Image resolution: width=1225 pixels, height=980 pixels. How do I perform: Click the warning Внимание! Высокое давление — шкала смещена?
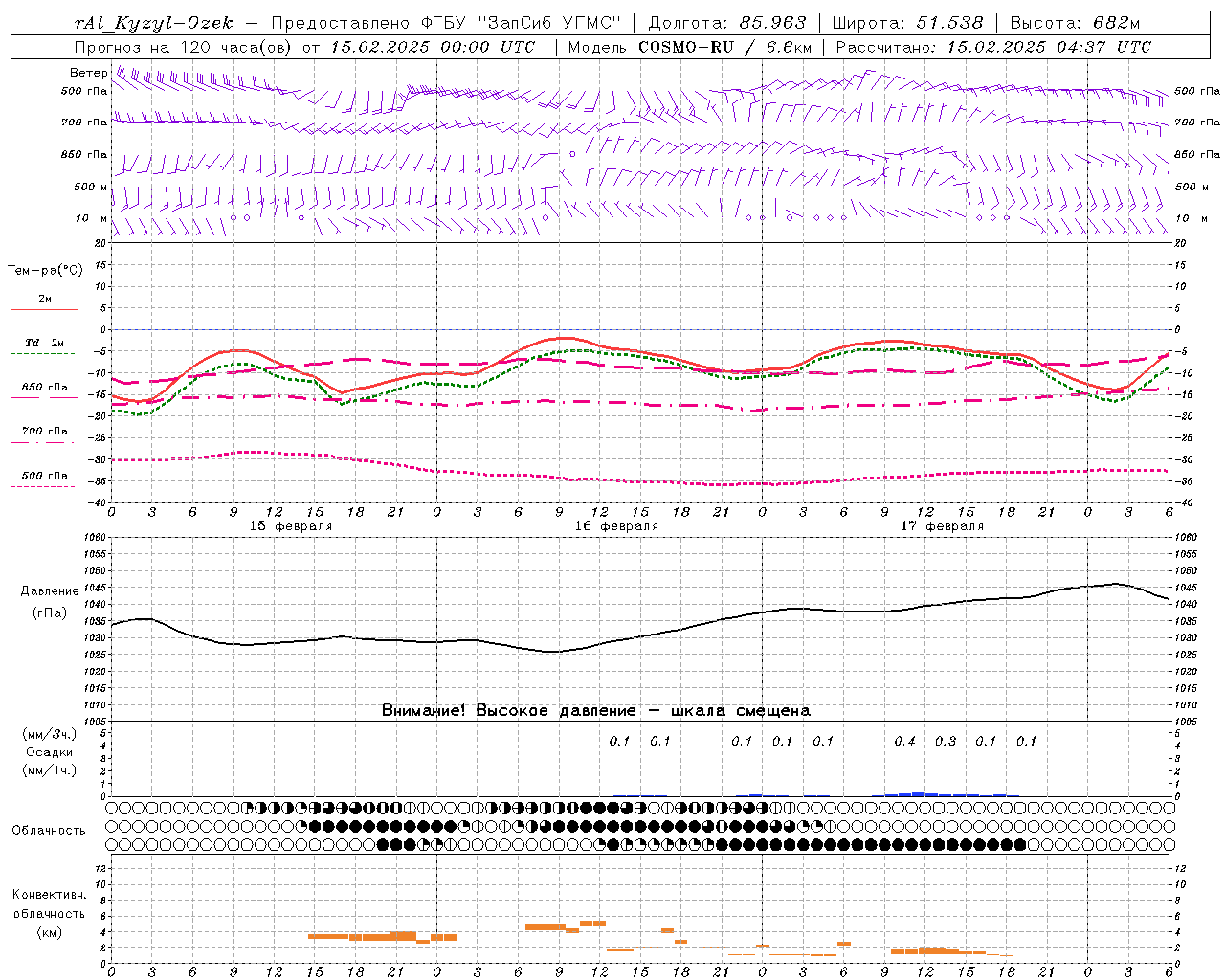pos(595,710)
